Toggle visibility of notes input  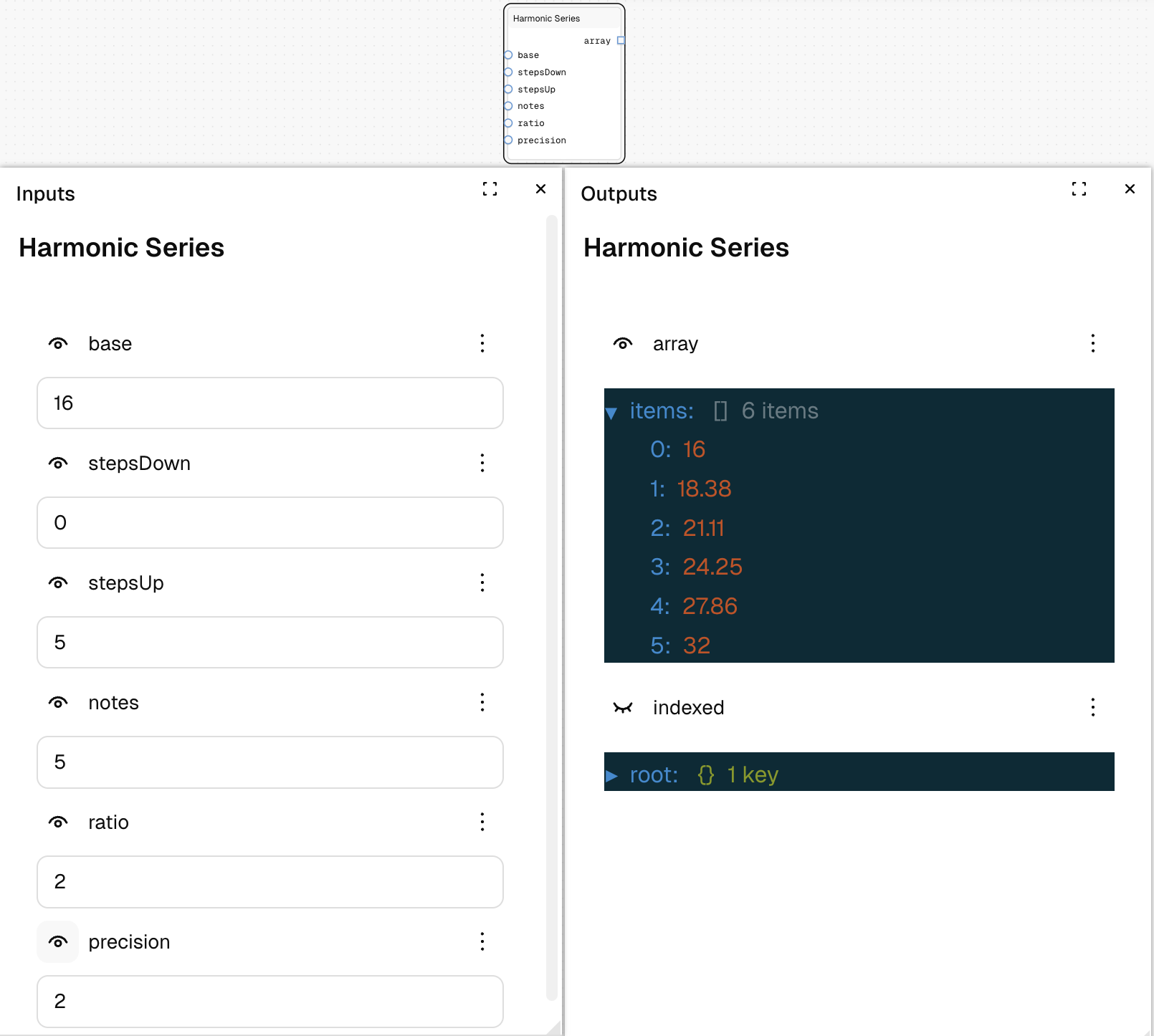pos(58,703)
